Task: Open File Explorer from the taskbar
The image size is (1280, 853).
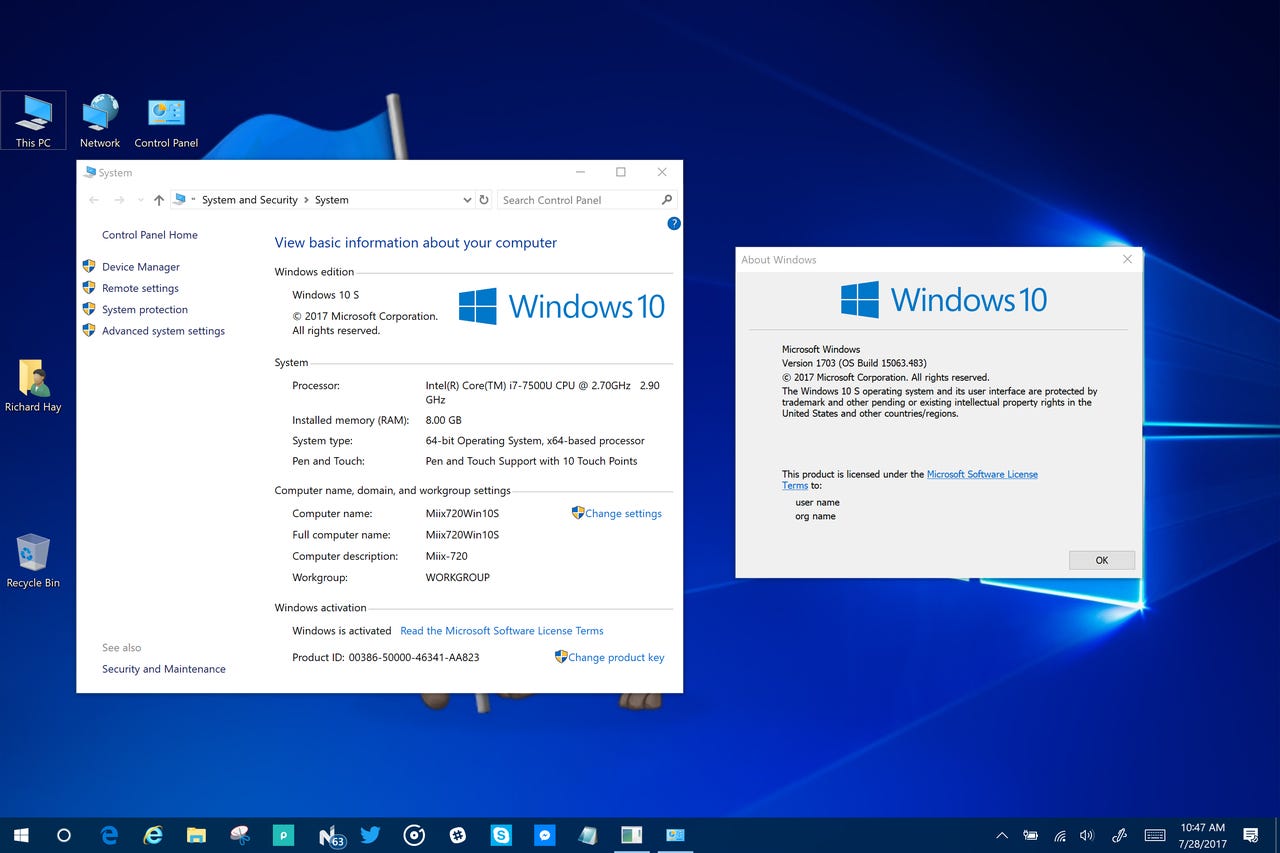Action: click(196, 834)
